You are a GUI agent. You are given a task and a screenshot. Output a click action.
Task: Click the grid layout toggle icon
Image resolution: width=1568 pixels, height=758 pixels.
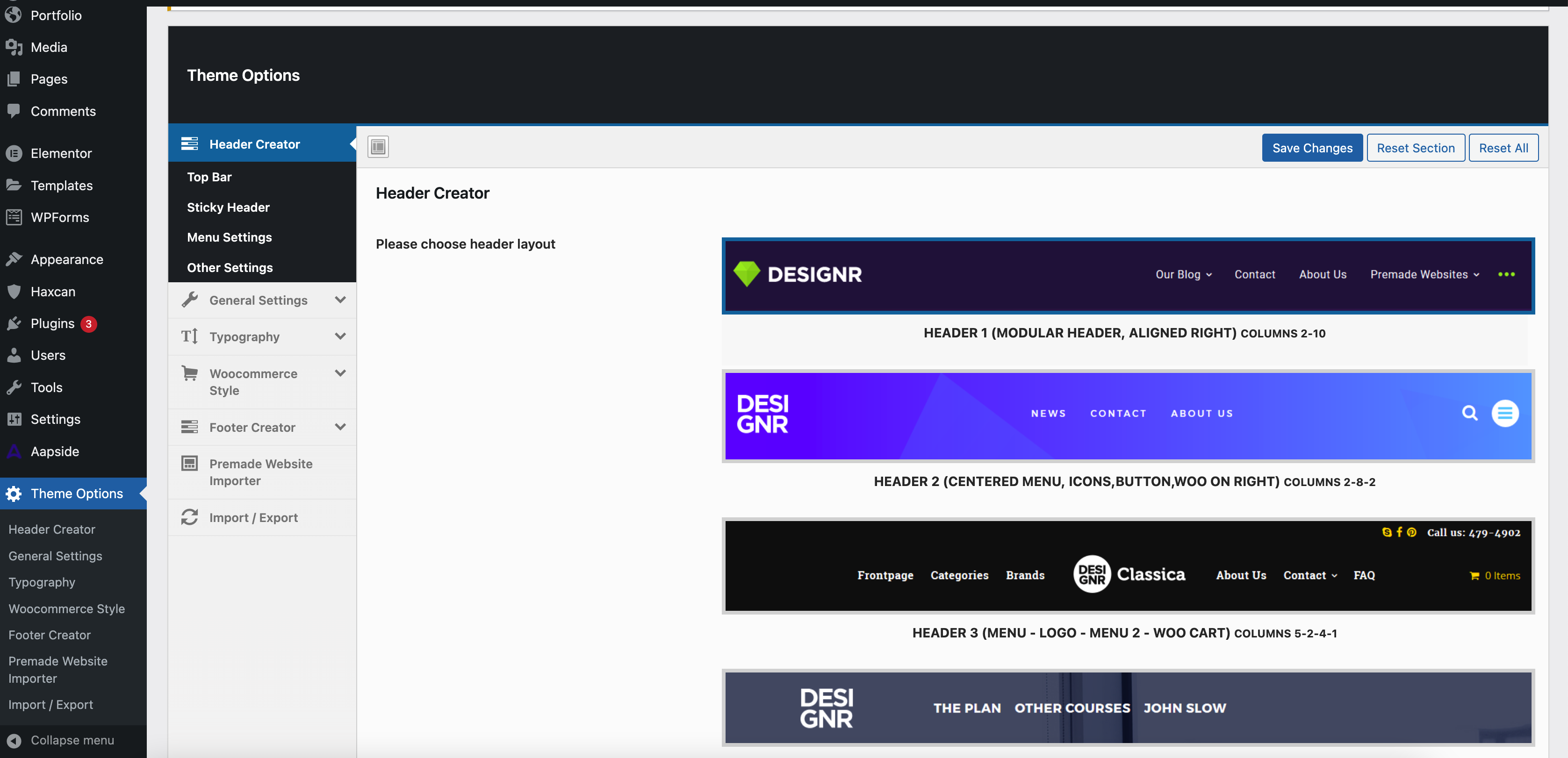pyautogui.click(x=378, y=147)
